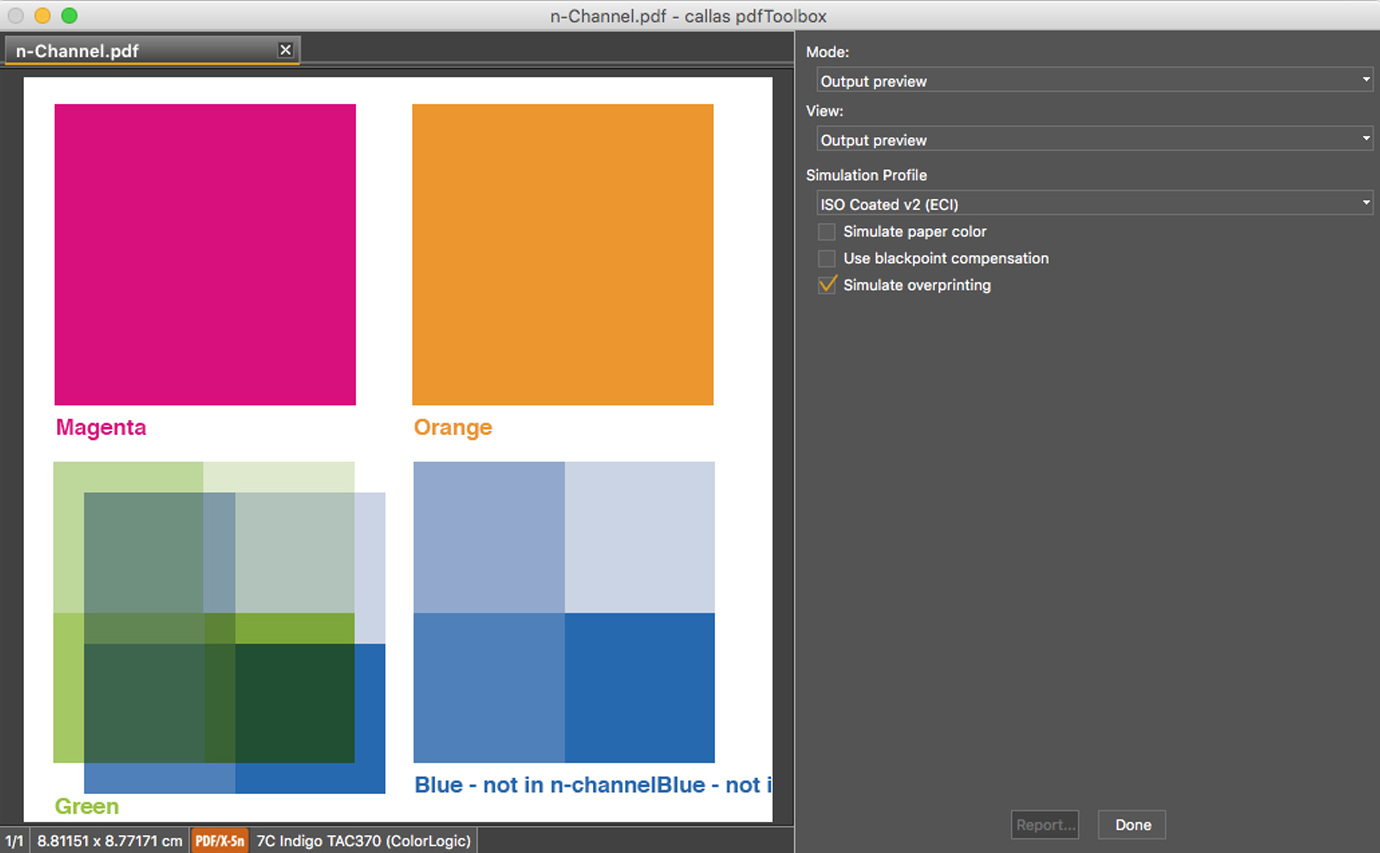Click the darkest blue square in Blue patch
The image size is (1380, 853).
tap(640, 688)
